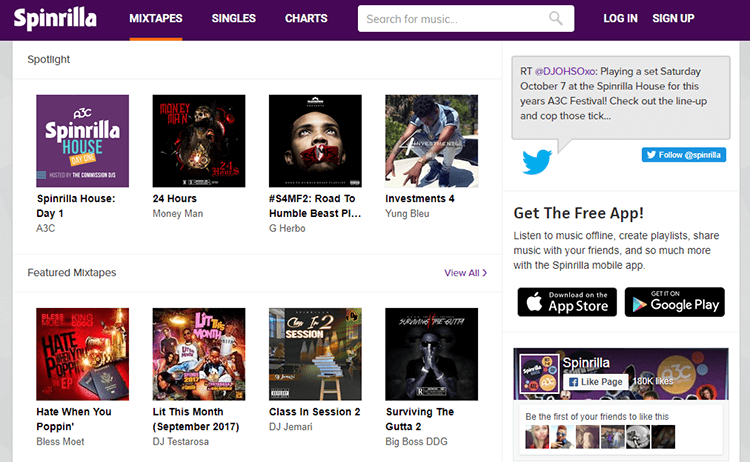Screen dimensions: 750x462
Task: Open #S4MF2 G Herbo cover art
Action: 315,141
